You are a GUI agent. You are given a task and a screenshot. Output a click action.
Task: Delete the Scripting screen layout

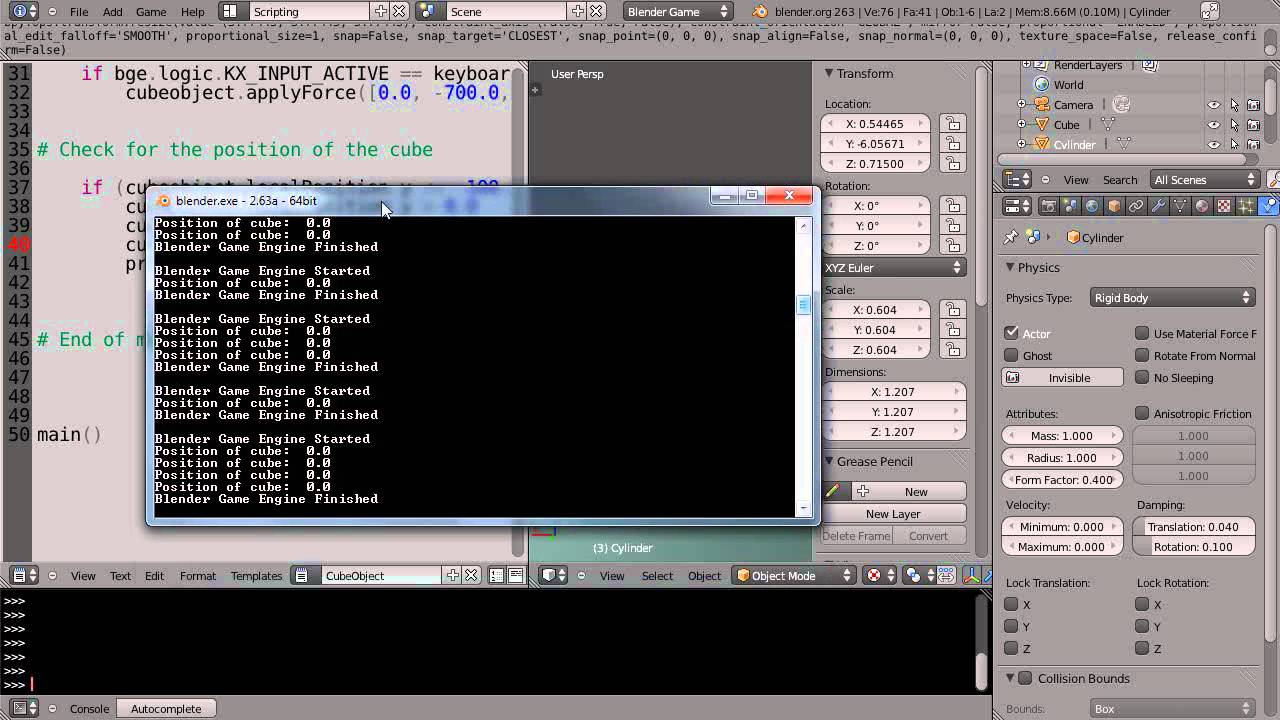399,12
